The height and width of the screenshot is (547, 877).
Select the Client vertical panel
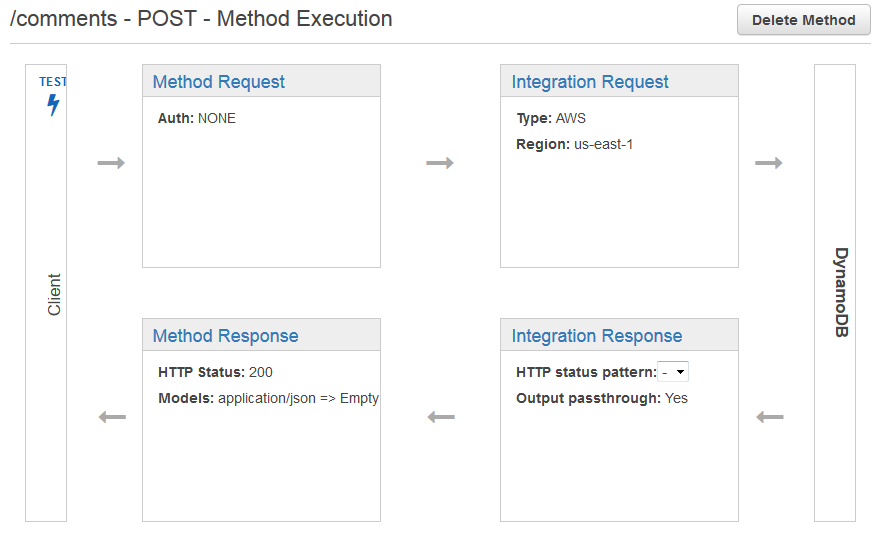[46, 294]
